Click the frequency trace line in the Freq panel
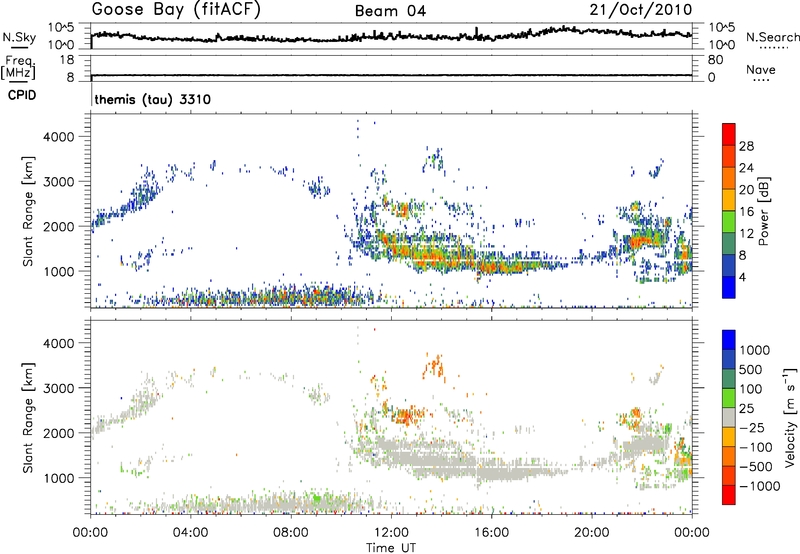Screen dimensions: 800x554 tap(391, 75)
